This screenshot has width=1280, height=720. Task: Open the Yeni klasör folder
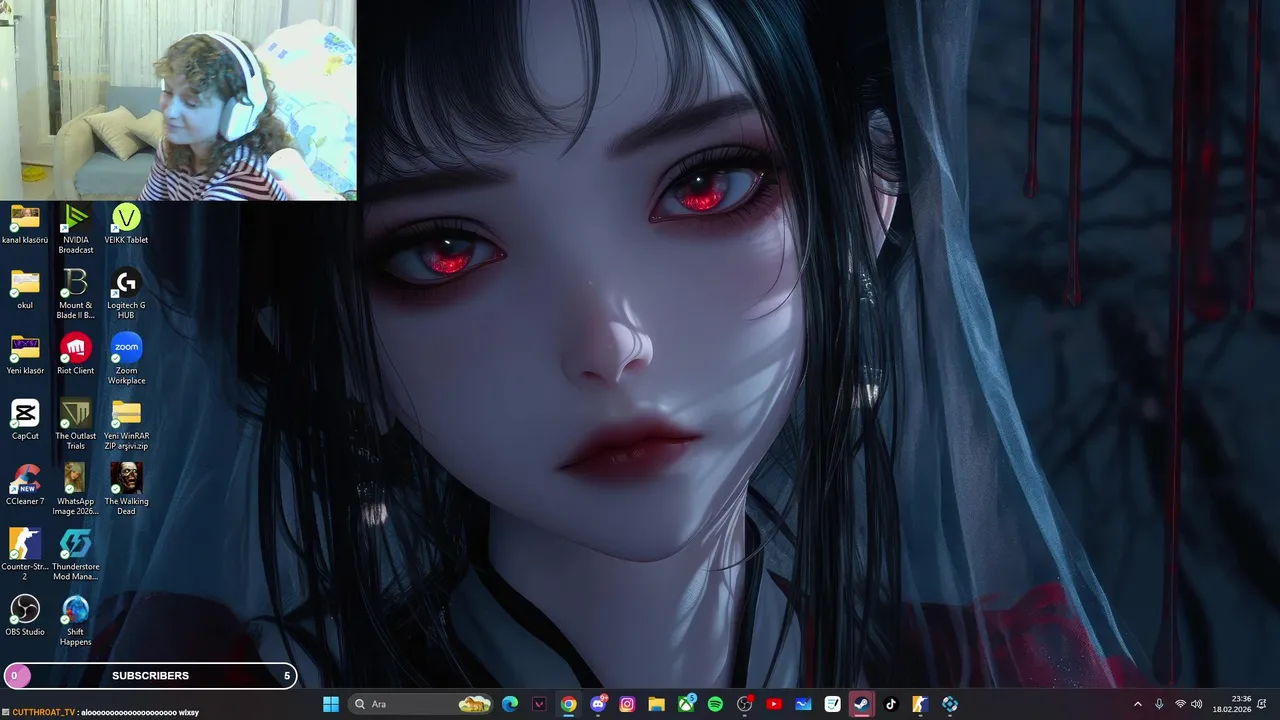[25, 354]
